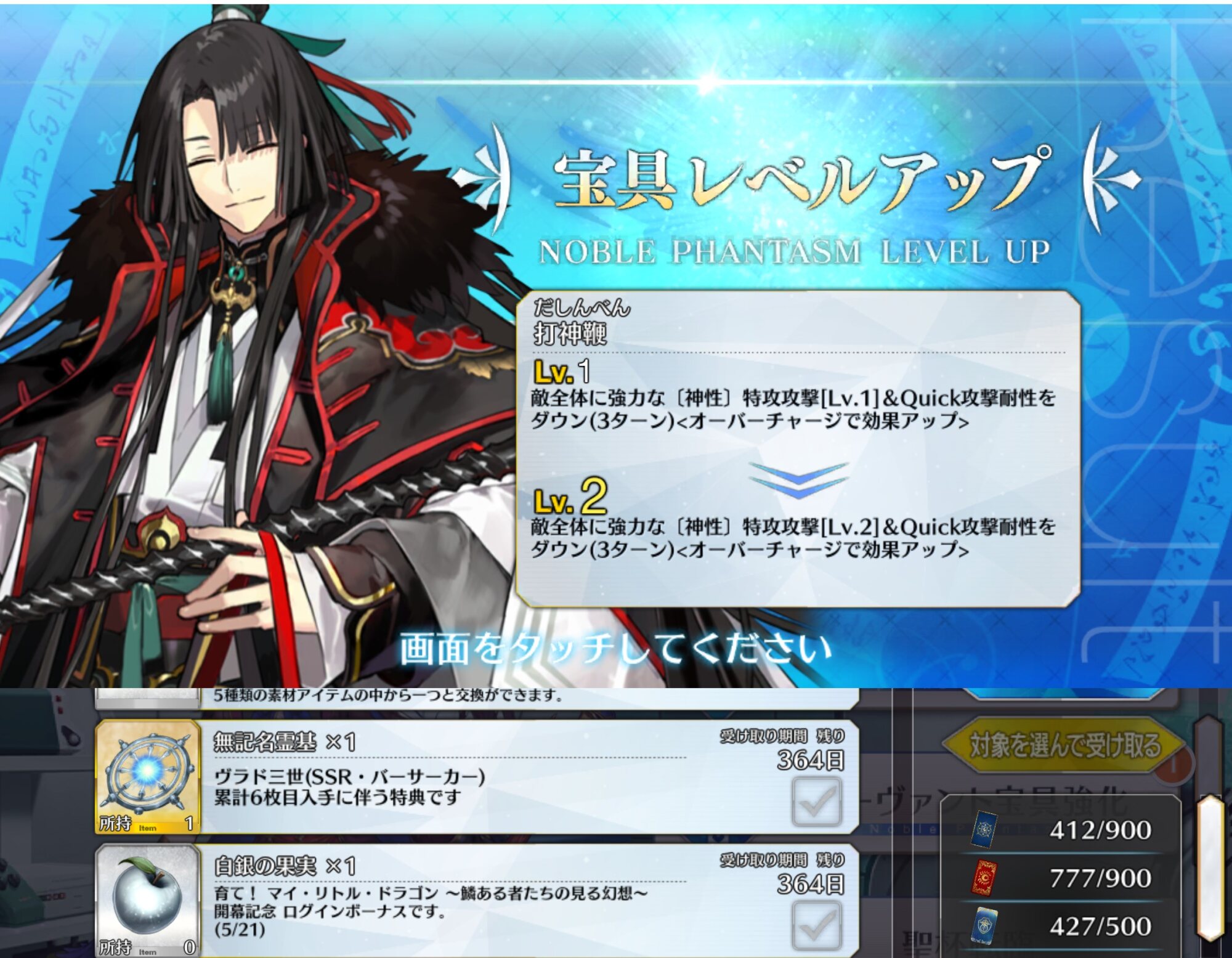Select the 無記名霊基 ×1 present row
This screenshot has width=1232, height=958.
coord(477,777)
